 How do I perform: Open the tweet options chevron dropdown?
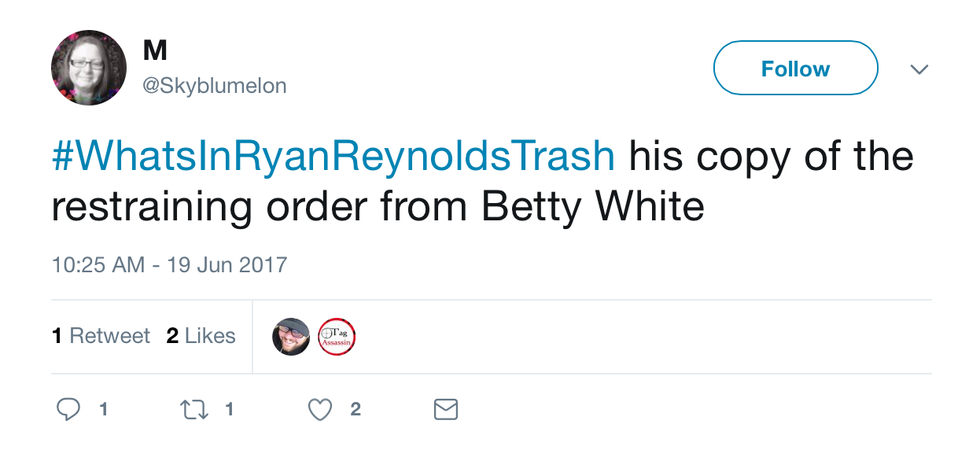pos(919,69)
